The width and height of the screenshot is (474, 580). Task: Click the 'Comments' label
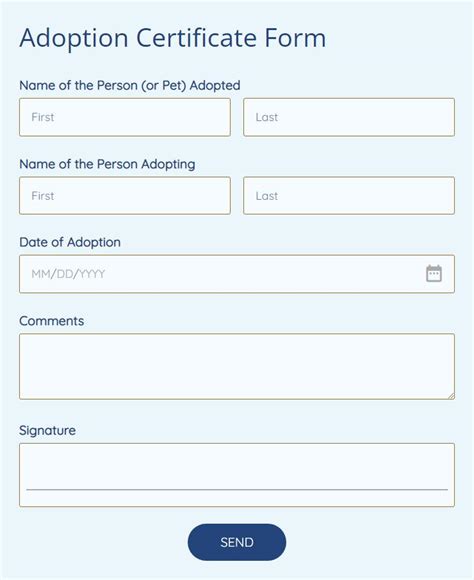tap(51, 321)
